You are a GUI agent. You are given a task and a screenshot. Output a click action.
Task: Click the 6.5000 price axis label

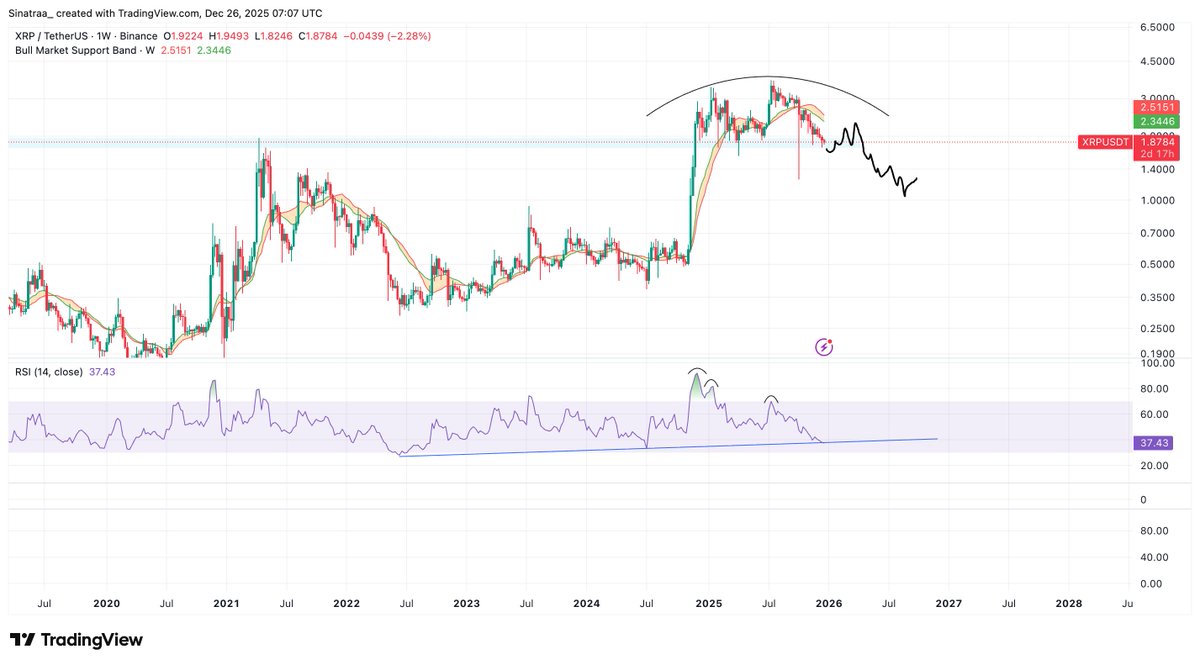click(x=1158, y=29)
